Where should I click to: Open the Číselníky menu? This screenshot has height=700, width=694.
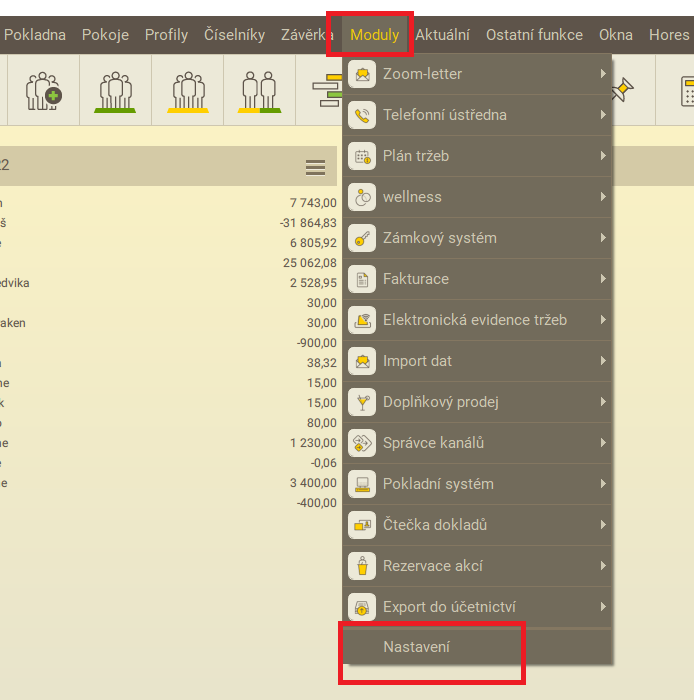click(x=234, y=35)
